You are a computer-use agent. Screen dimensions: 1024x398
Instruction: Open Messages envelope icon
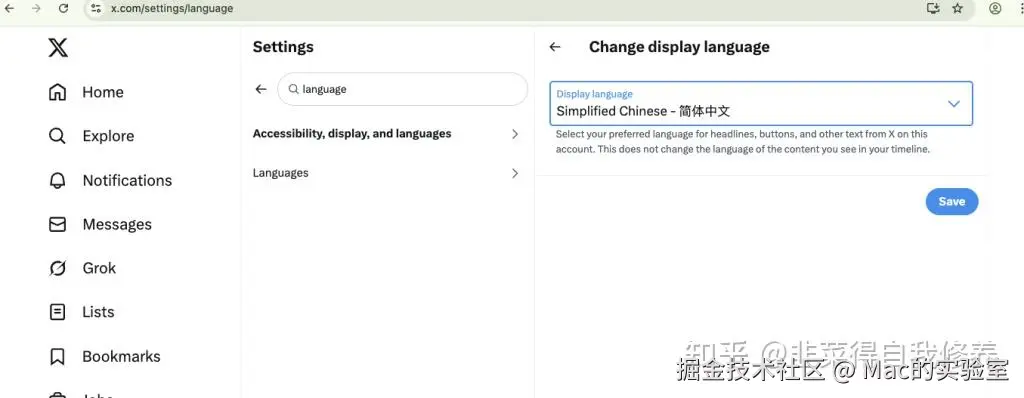tap(57, 224)
